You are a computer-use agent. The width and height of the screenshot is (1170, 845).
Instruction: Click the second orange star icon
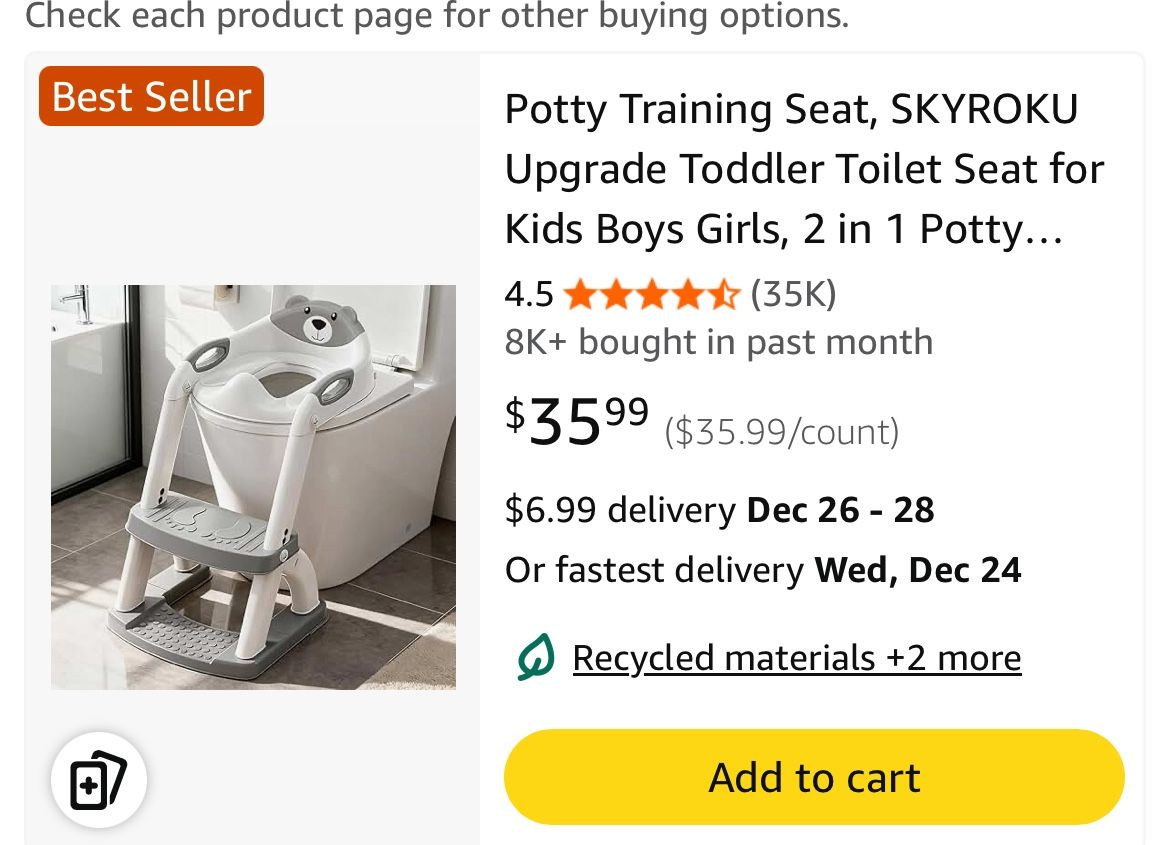(618, 294)
